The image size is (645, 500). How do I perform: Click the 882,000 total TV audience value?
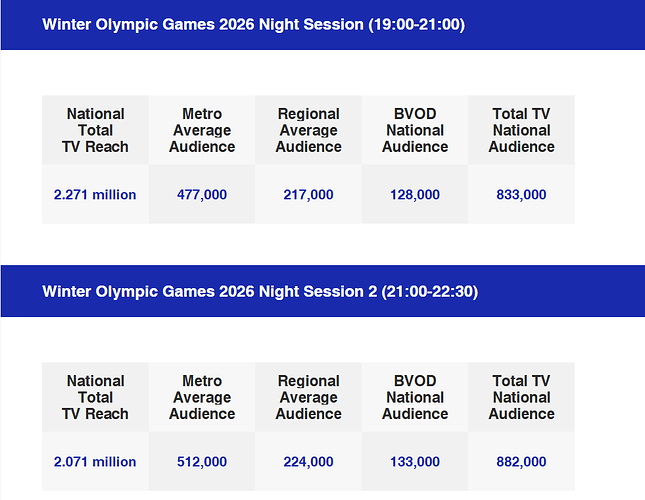click(521, 461)
